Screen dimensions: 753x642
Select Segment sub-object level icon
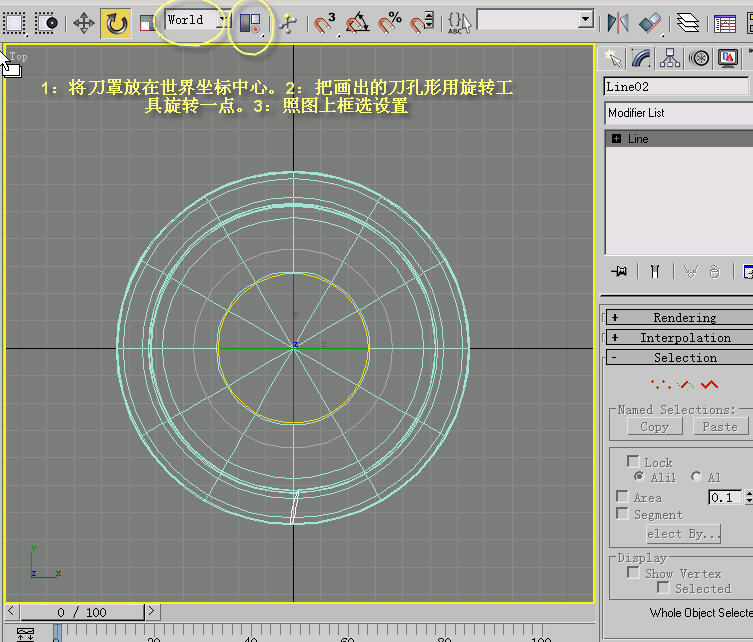tap(685, 384)
